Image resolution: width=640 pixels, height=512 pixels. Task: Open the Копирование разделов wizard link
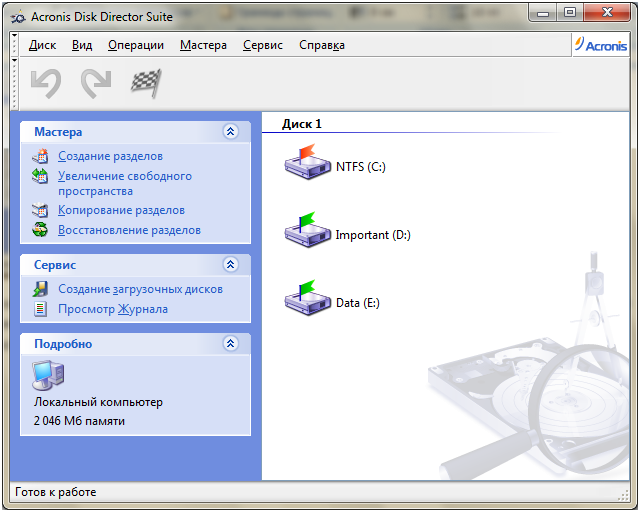(121, 211)
